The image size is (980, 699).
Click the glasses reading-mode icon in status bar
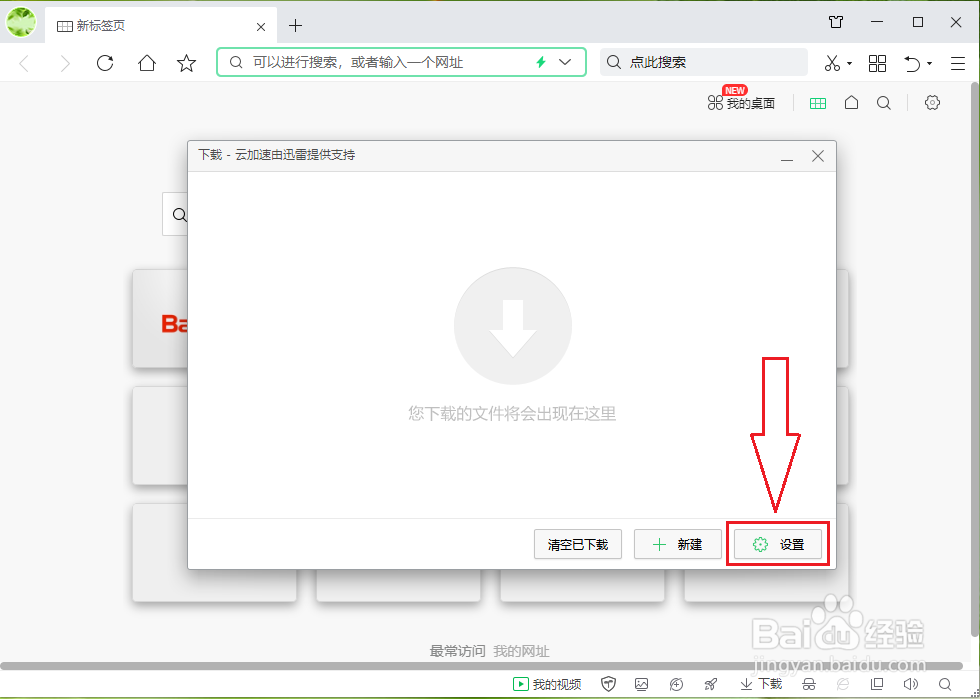pos(809,683)
